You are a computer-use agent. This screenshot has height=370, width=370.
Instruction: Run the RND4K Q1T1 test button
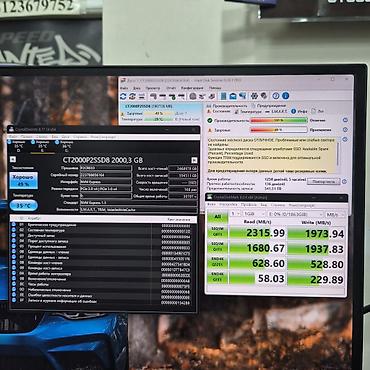click(217, 278)
